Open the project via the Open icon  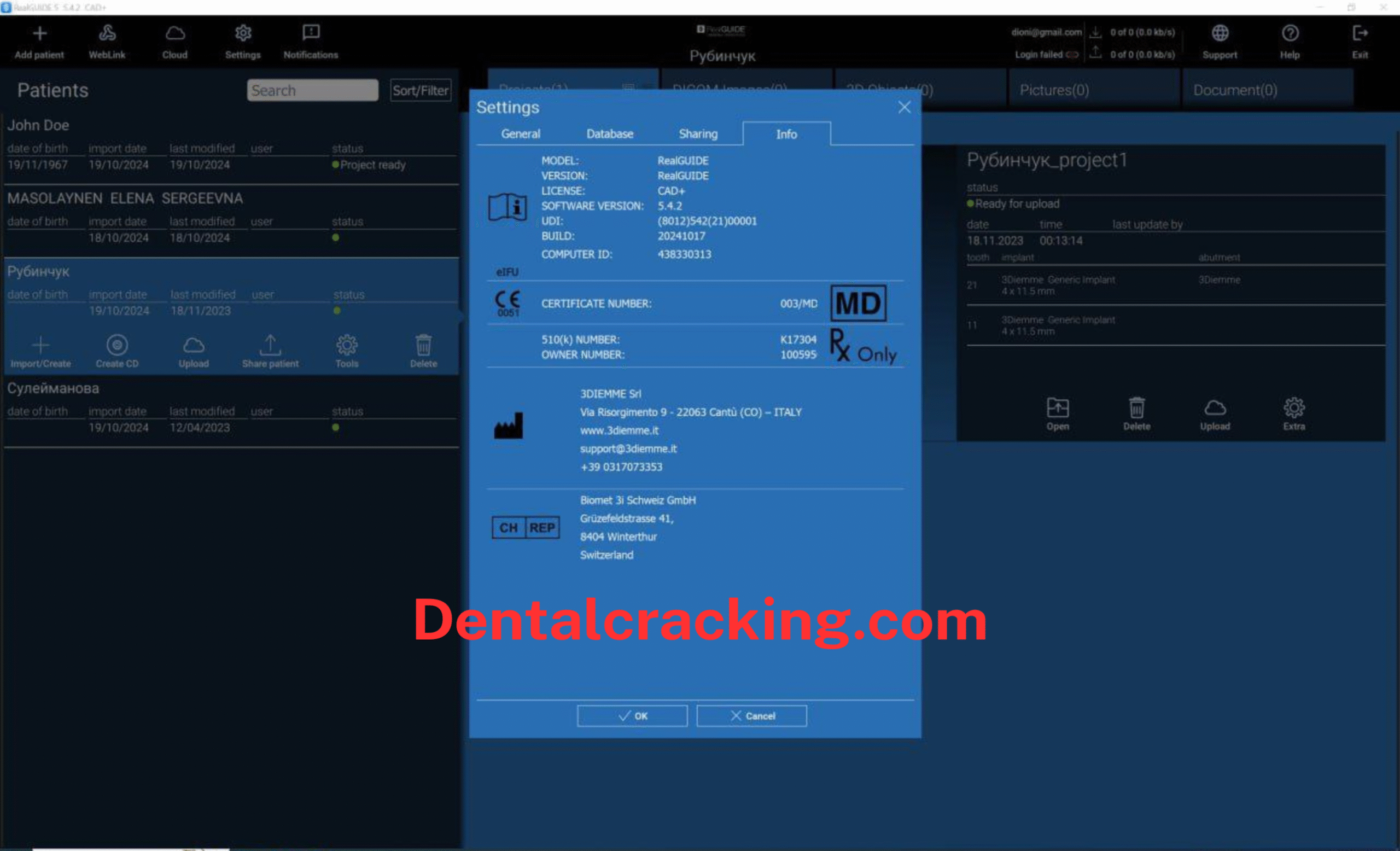[x=1058, y=407]
